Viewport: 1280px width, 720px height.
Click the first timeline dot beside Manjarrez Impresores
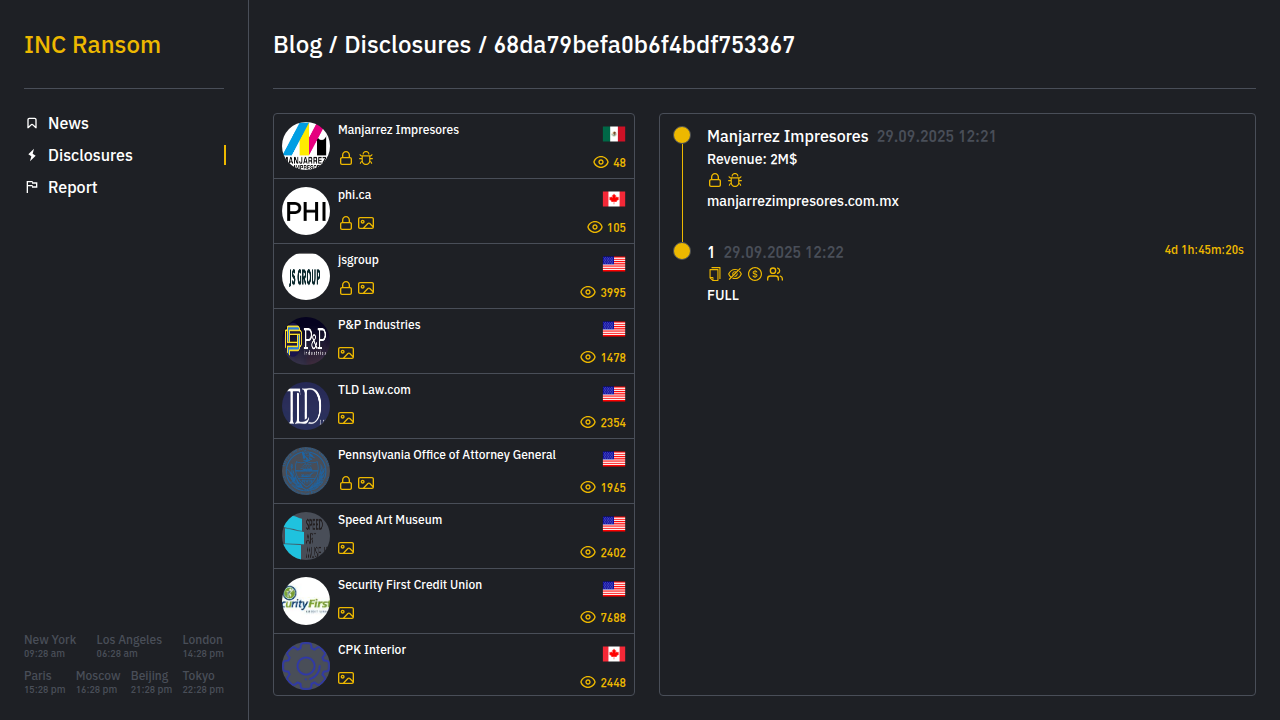(682, 135)
